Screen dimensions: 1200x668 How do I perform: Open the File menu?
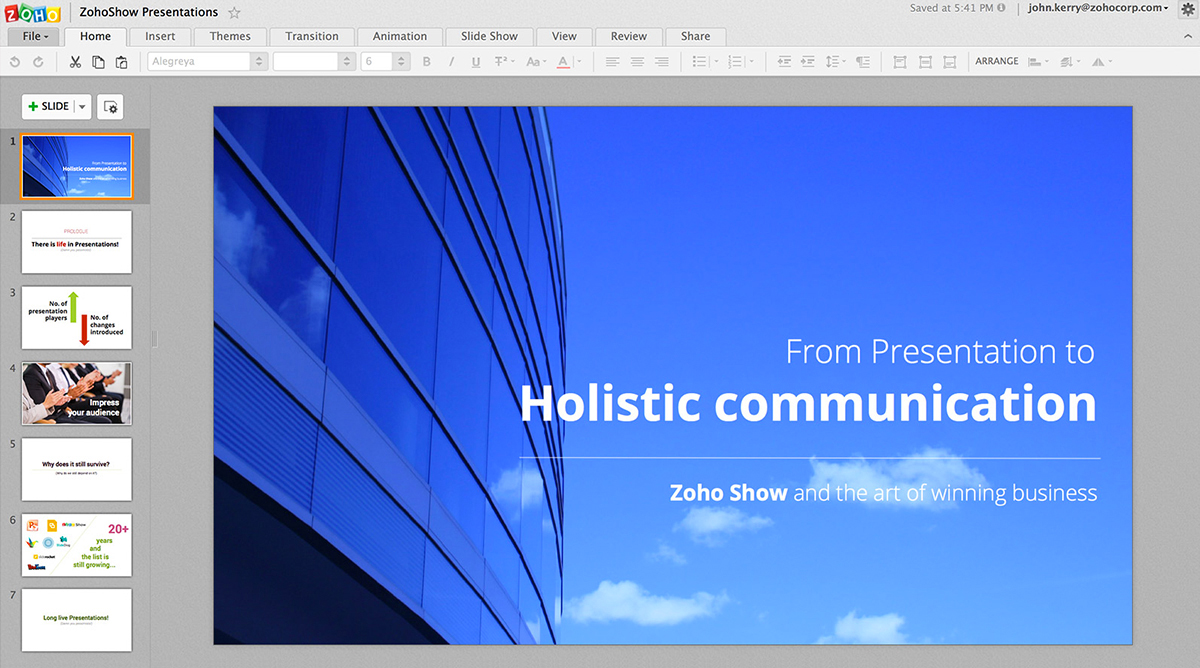35,37
